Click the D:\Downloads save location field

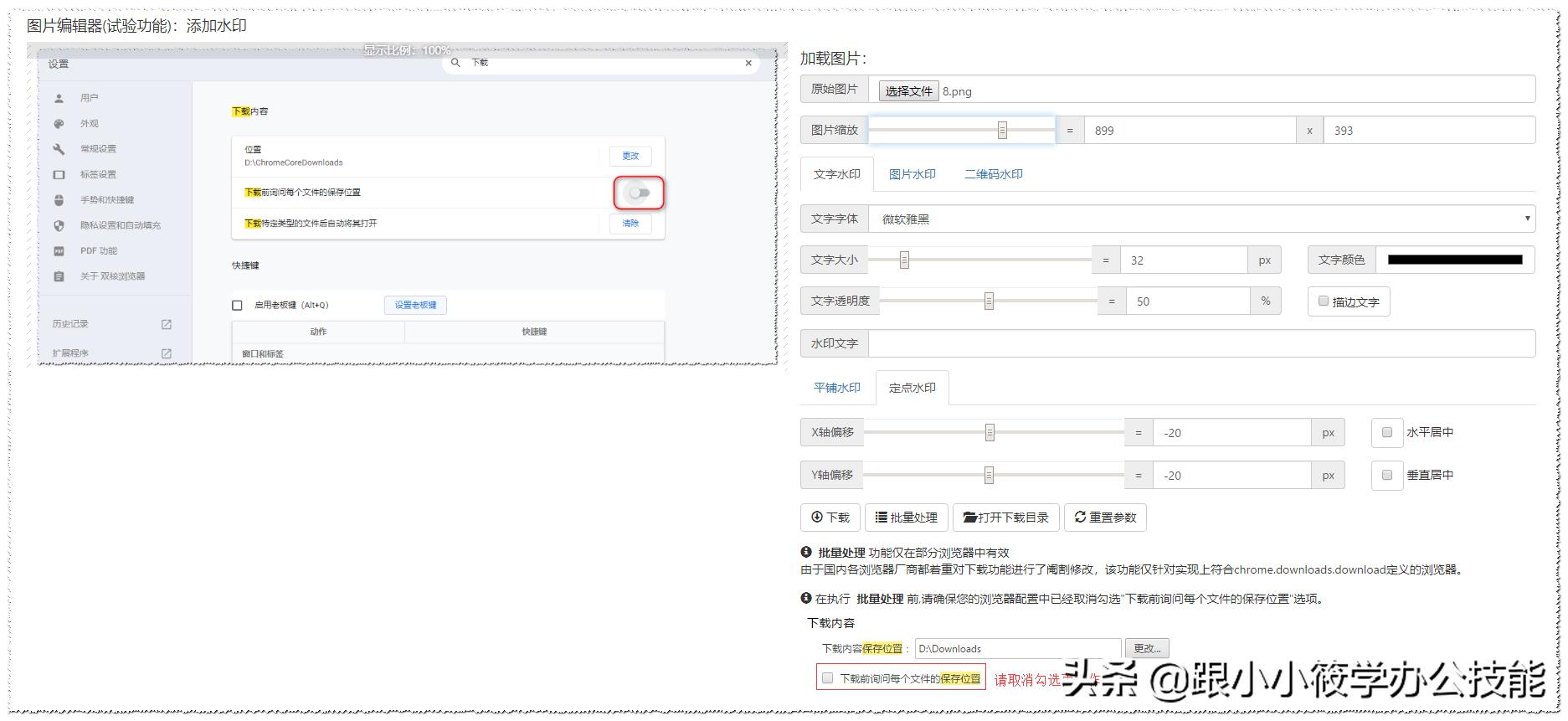pos(1018,649)
